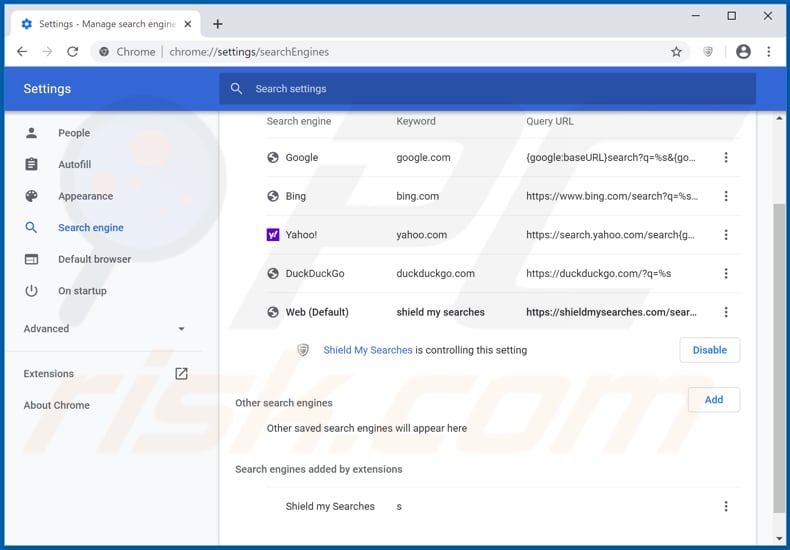Open more actions for Shield my Searches row
790x550 pixels.
point(726,506)
